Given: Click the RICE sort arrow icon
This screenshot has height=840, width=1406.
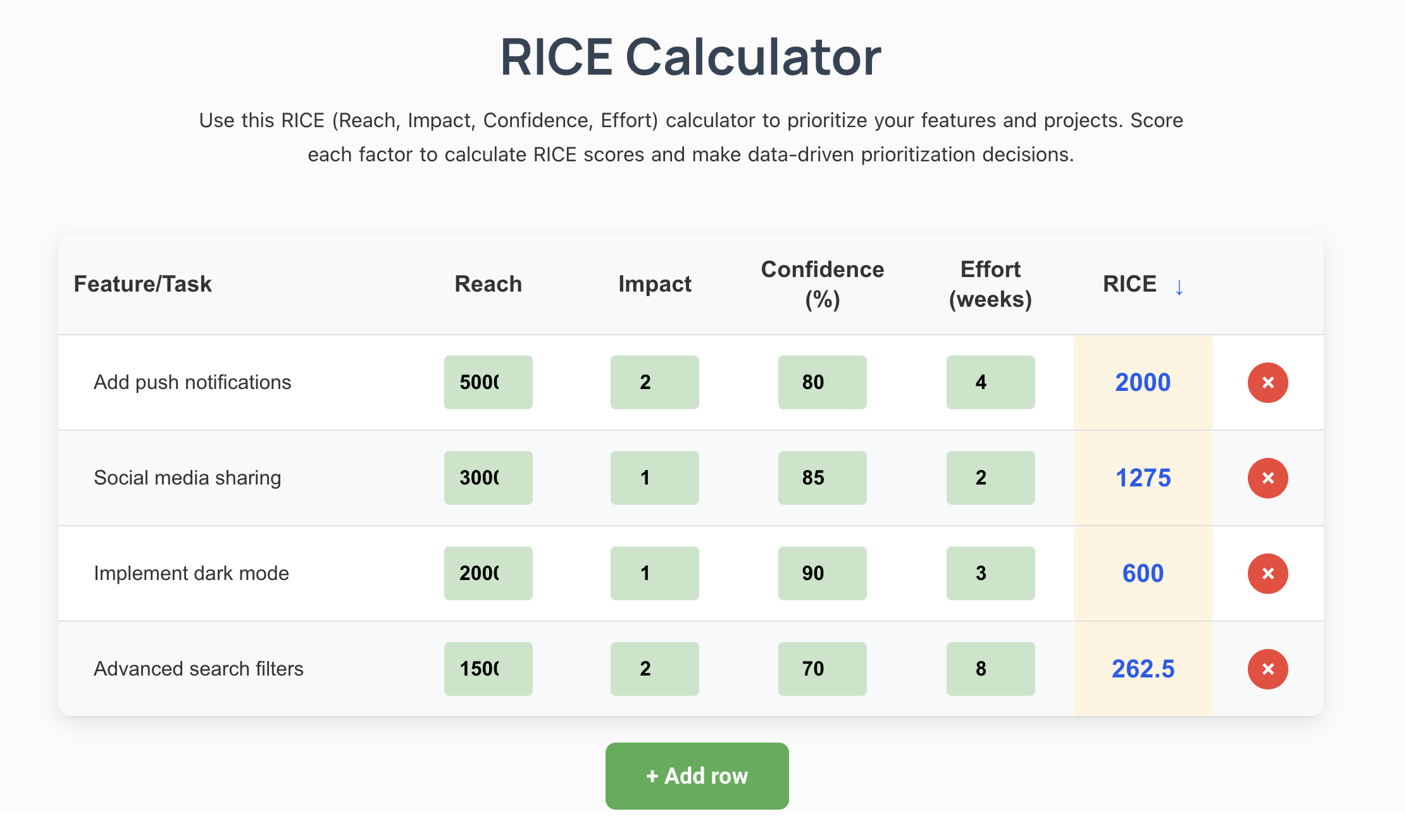Looking at the screenshot, I should coord(1179,287).
